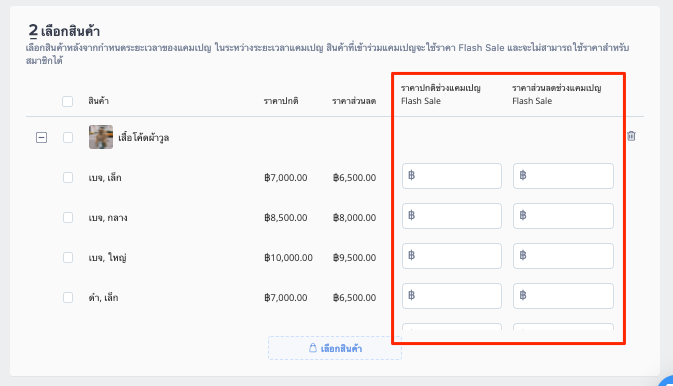Collapse the เสื้อโค้ดผ้าวูล product variants
Image resolution: width=673 pixels, height=386 pixels.
[x=42, y=138]
